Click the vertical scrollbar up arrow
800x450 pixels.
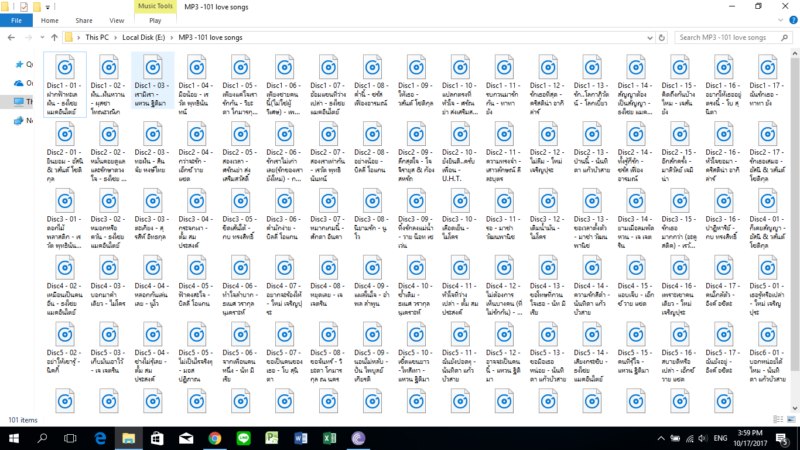[x=795, y=53]
